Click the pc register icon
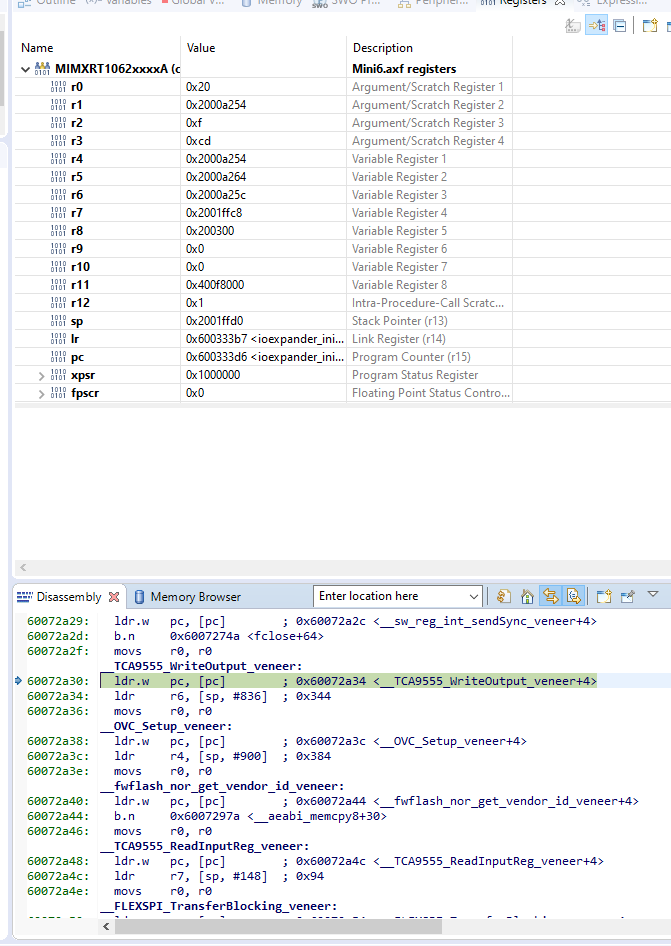This screenshot has height=946, width=671. pyautogui.click(x=59, y=357)
